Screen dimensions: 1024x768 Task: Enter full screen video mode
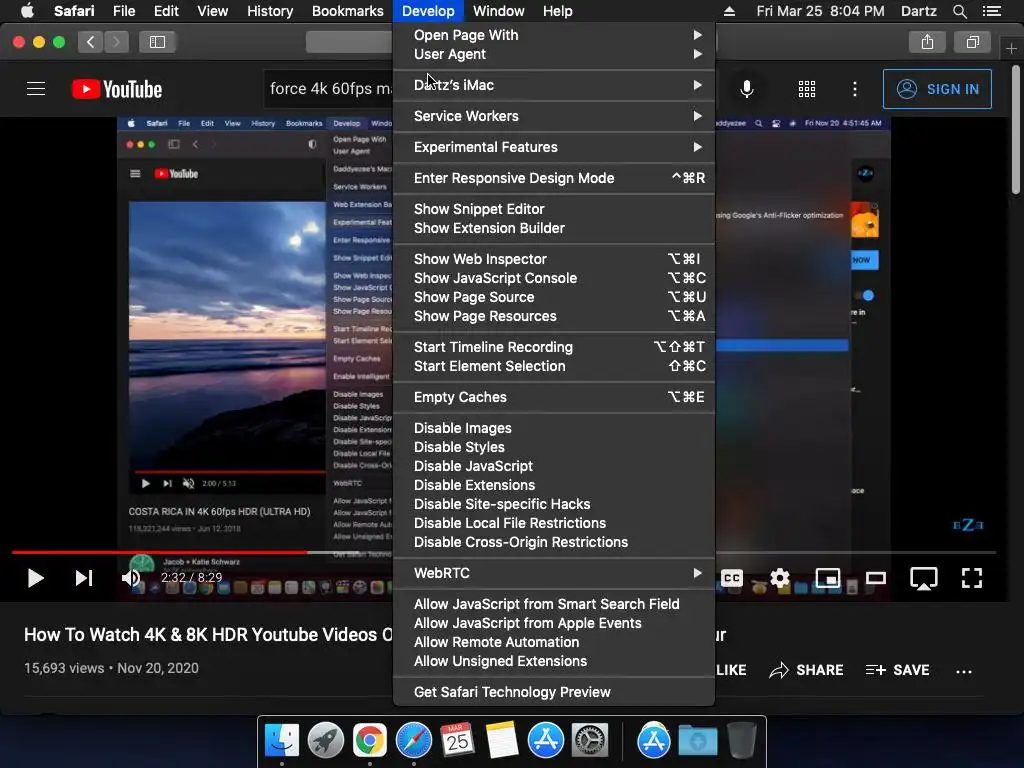[972, 578]
